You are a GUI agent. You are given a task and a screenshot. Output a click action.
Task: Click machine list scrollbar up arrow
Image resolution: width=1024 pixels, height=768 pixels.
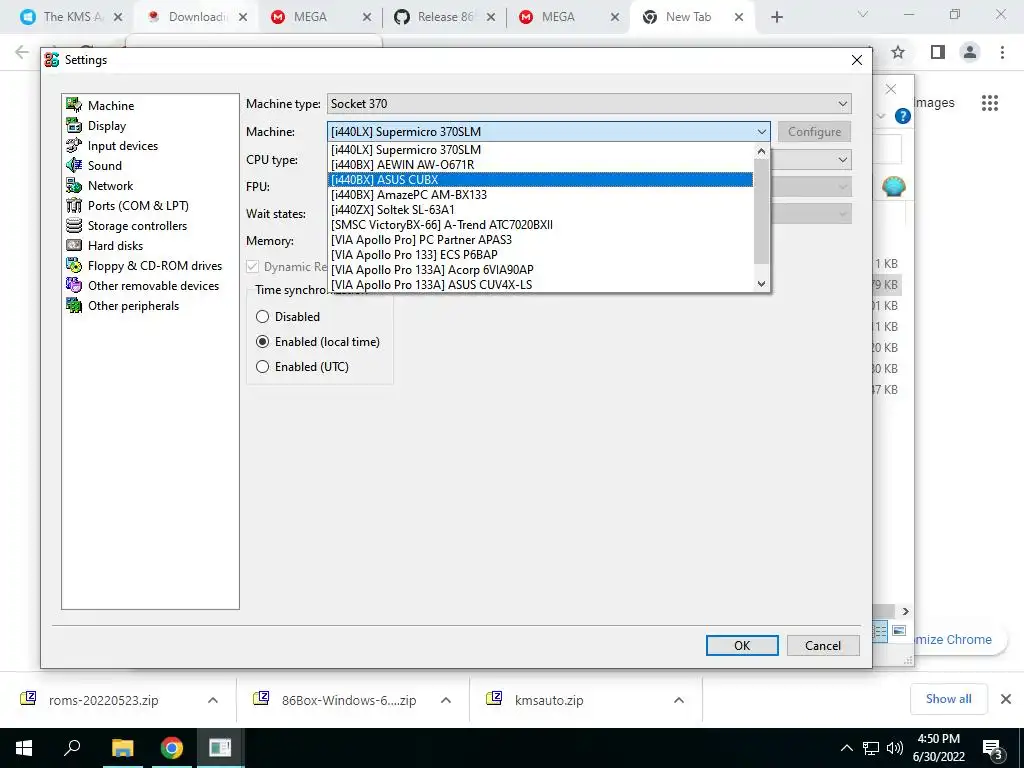click(x=761, y=151)
